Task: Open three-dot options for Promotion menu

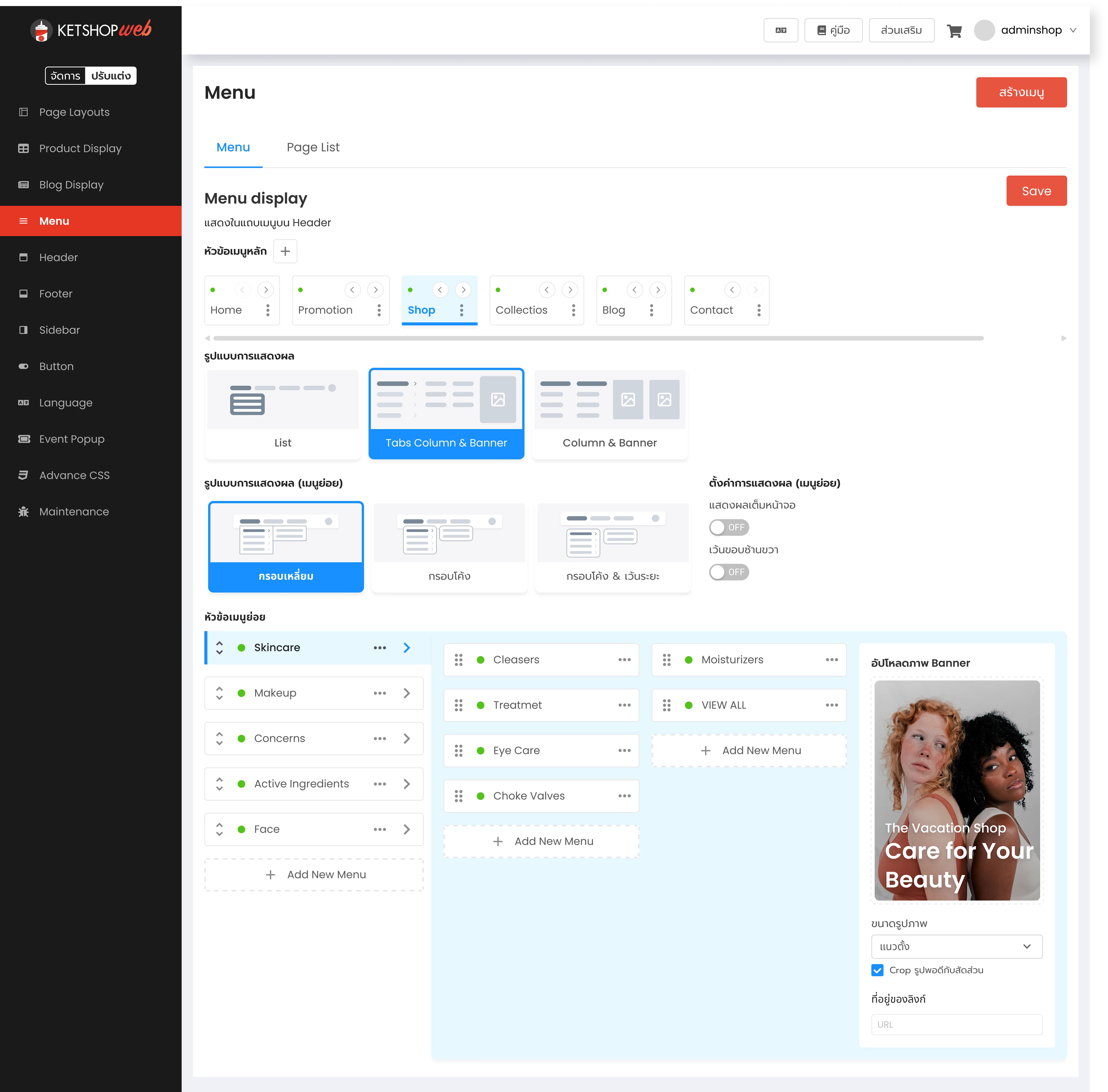Action: pyautogui.click(x=379, y=310)
